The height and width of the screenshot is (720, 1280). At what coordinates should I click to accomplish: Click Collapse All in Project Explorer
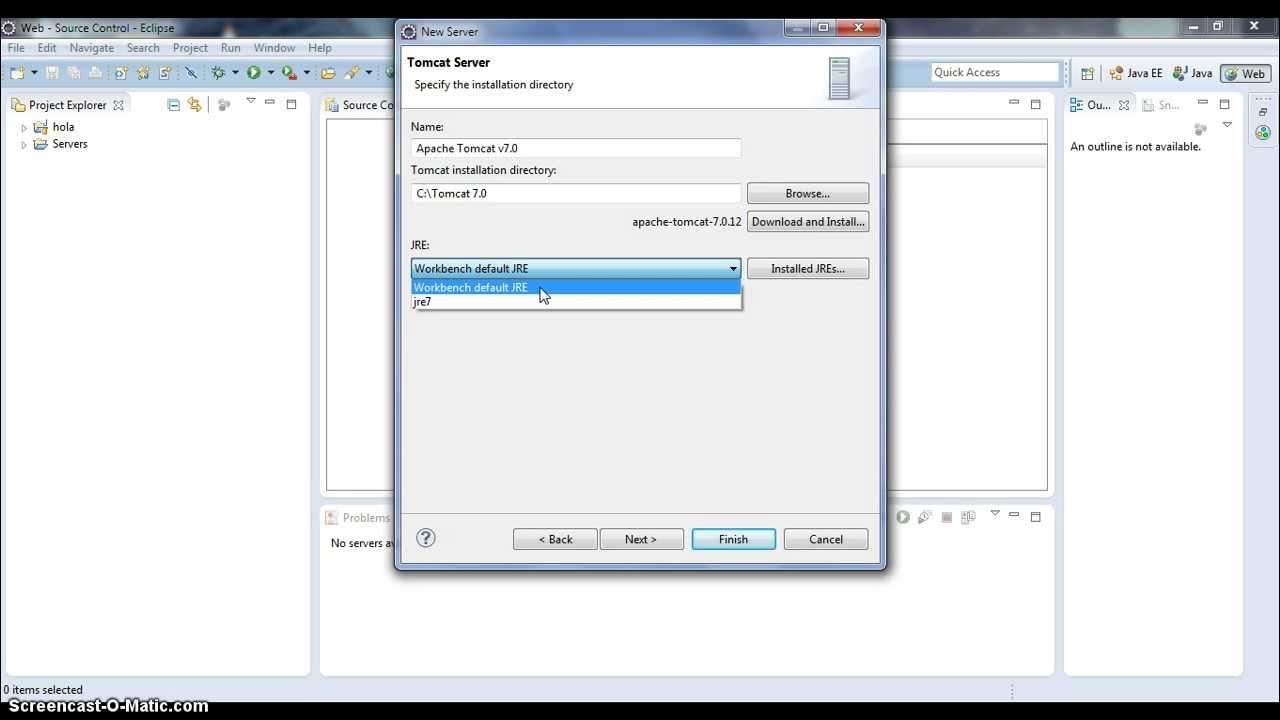click(x=173, y=104)
